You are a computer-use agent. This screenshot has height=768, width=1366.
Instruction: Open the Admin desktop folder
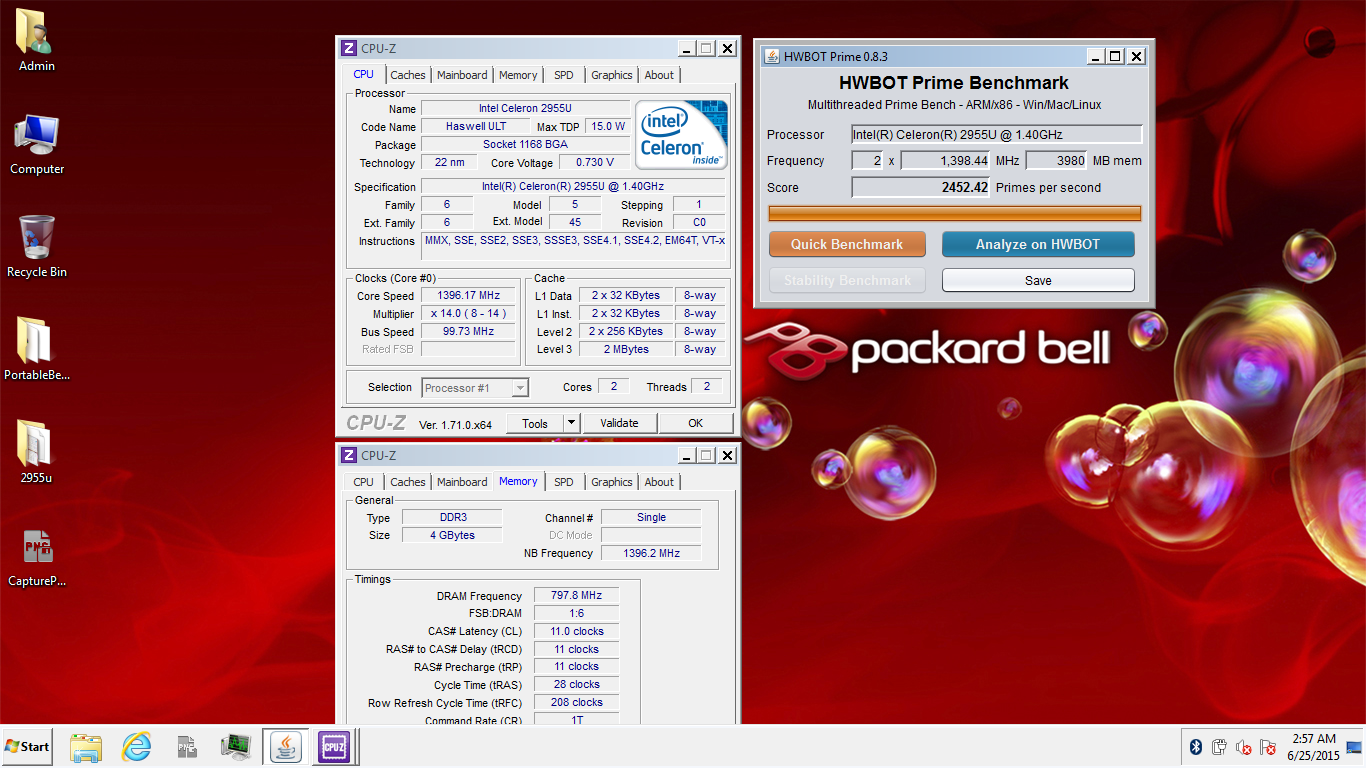coord(37,40)
